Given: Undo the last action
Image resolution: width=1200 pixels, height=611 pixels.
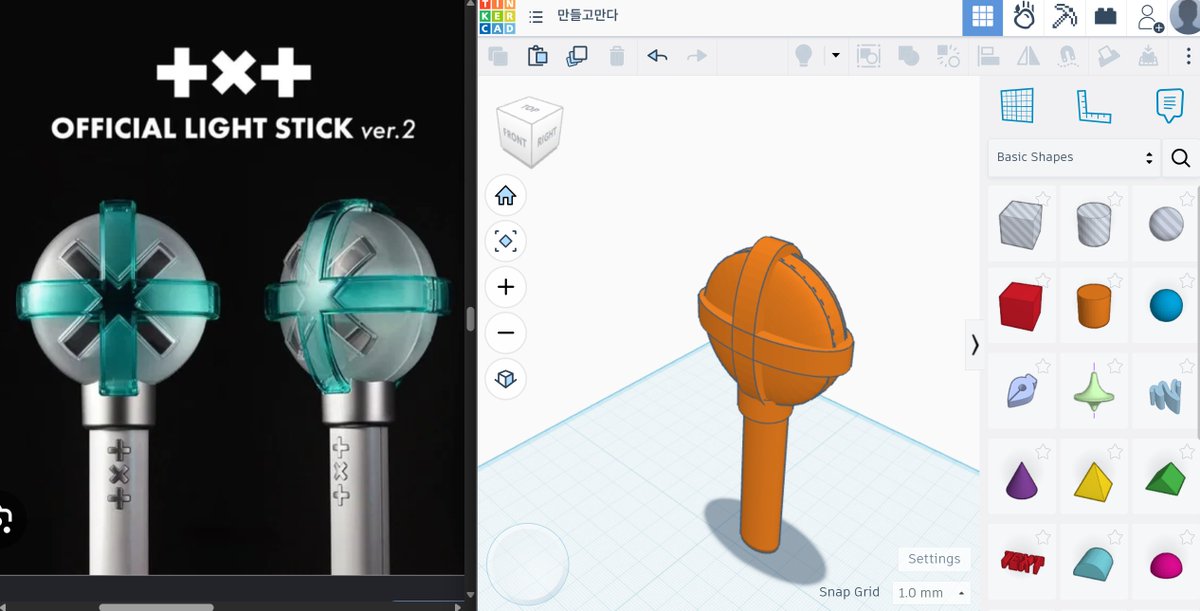Looking at the screenshot, I should 657,56.
